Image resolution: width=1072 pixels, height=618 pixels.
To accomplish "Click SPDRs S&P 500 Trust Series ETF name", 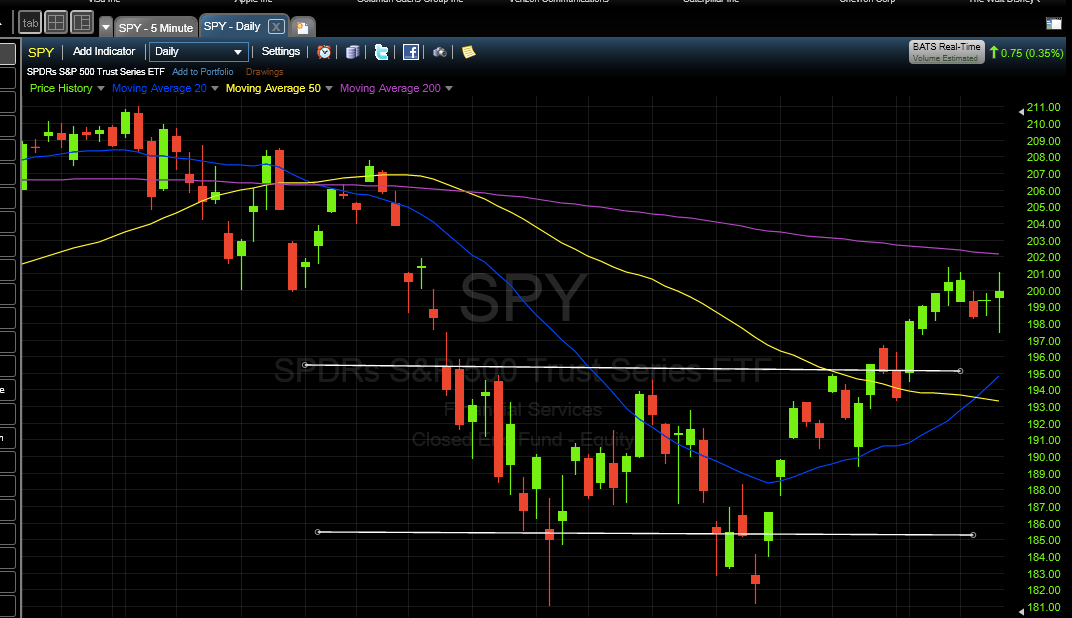I will (96, 72).
